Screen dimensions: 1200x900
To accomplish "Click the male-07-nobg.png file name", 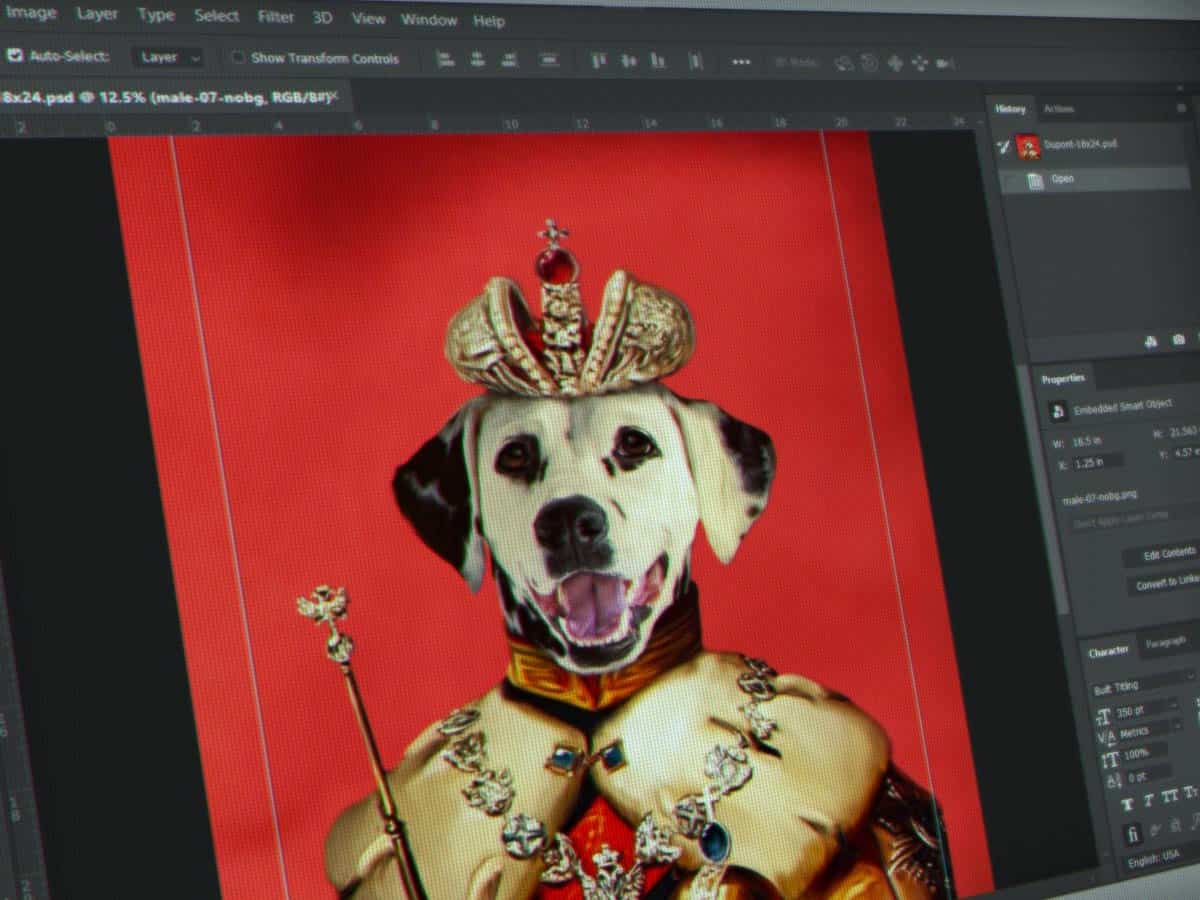I will [x=1100, y=497].
